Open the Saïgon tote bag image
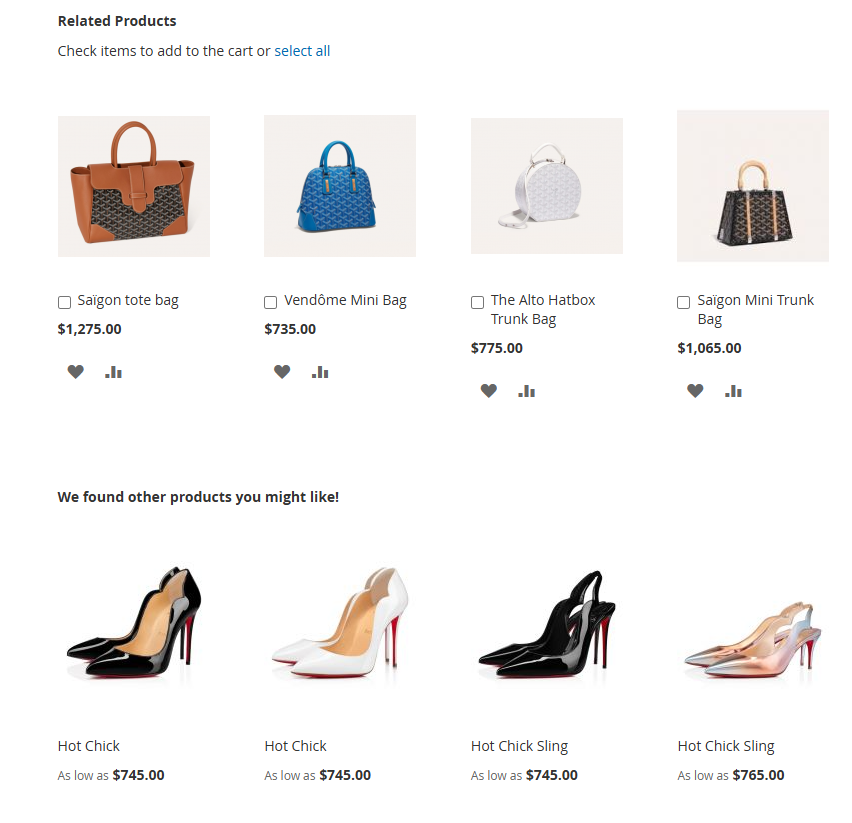This screenshot has width=852, height=823. pos(134,186)
